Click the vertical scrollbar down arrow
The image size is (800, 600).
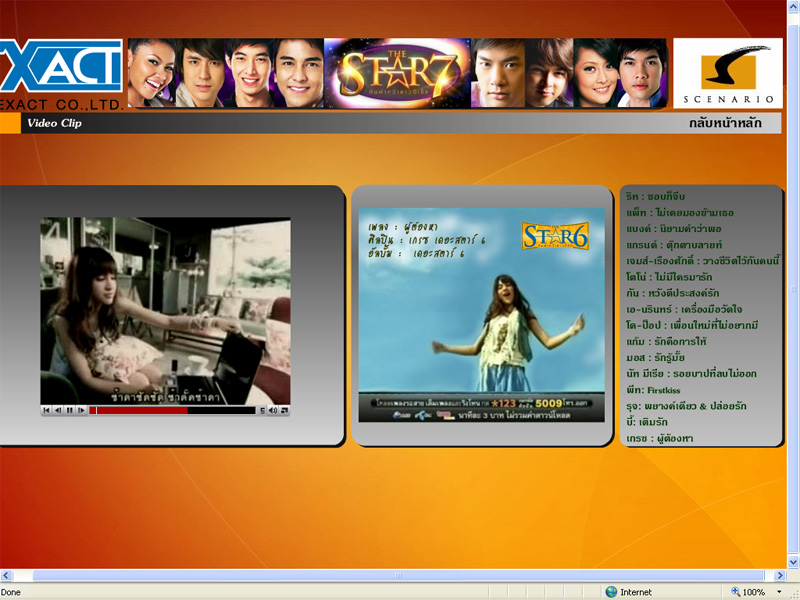(x=793, y=562)
